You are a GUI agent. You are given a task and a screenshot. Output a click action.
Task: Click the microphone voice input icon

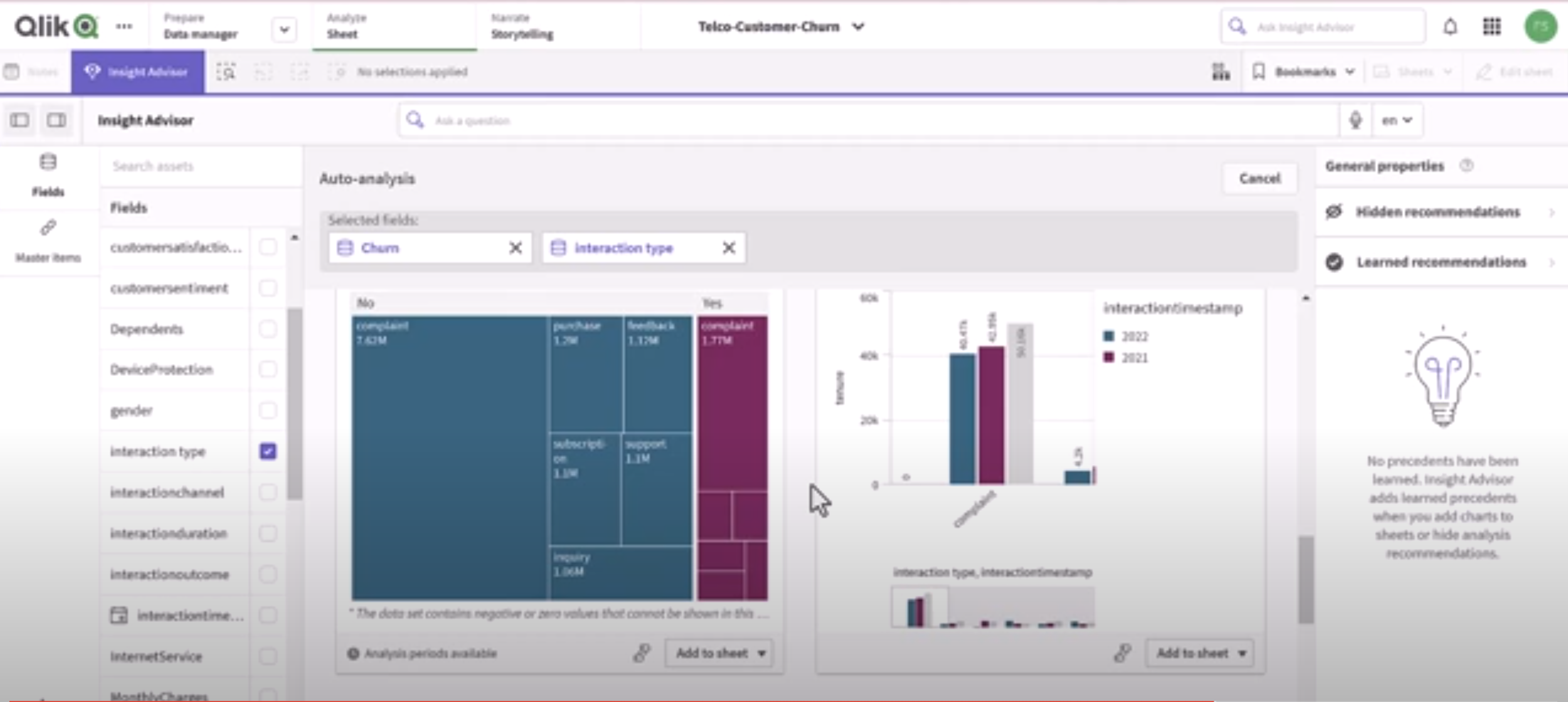1355,120
